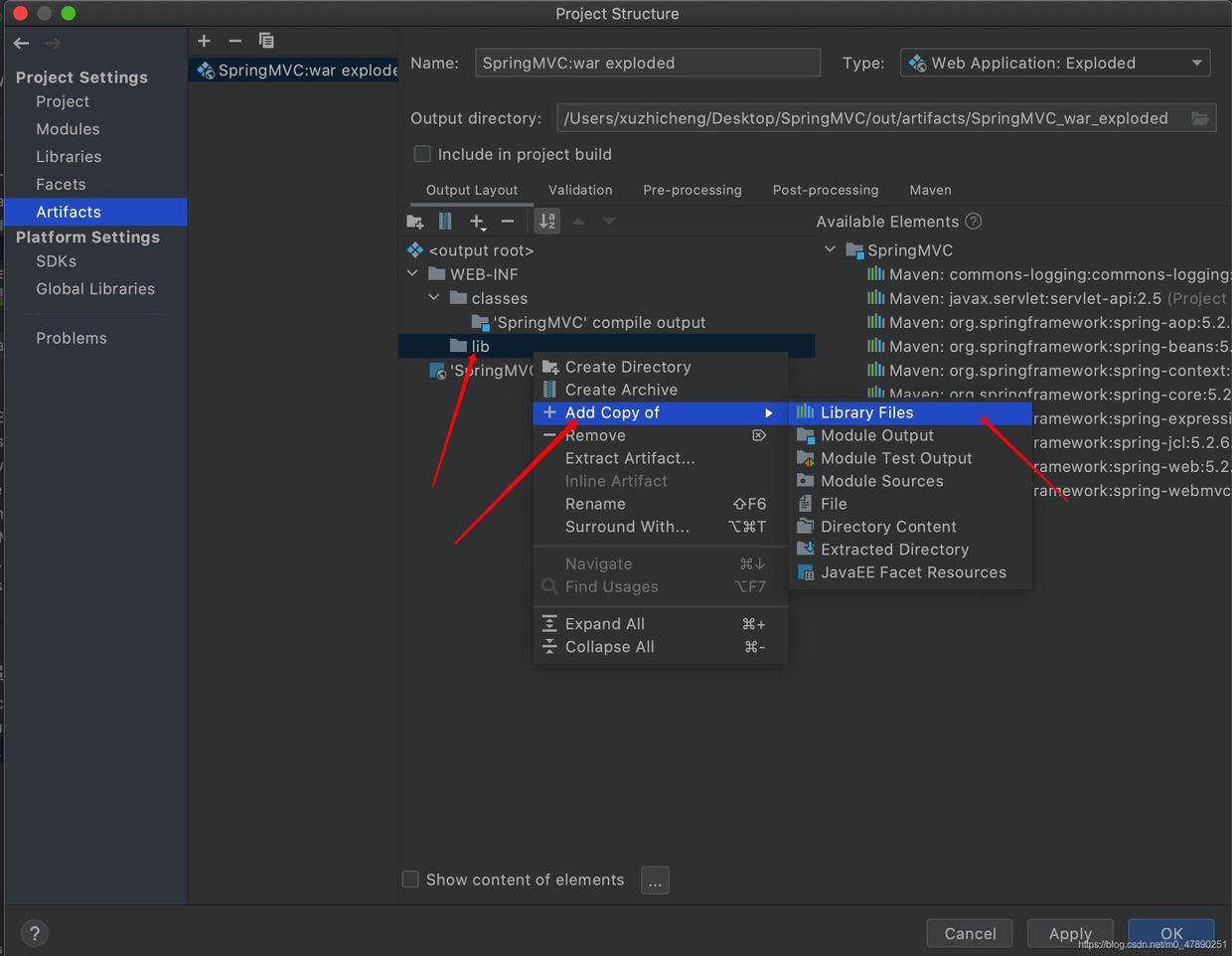Collapse the SpringMVC available elements node

point(830,249)
